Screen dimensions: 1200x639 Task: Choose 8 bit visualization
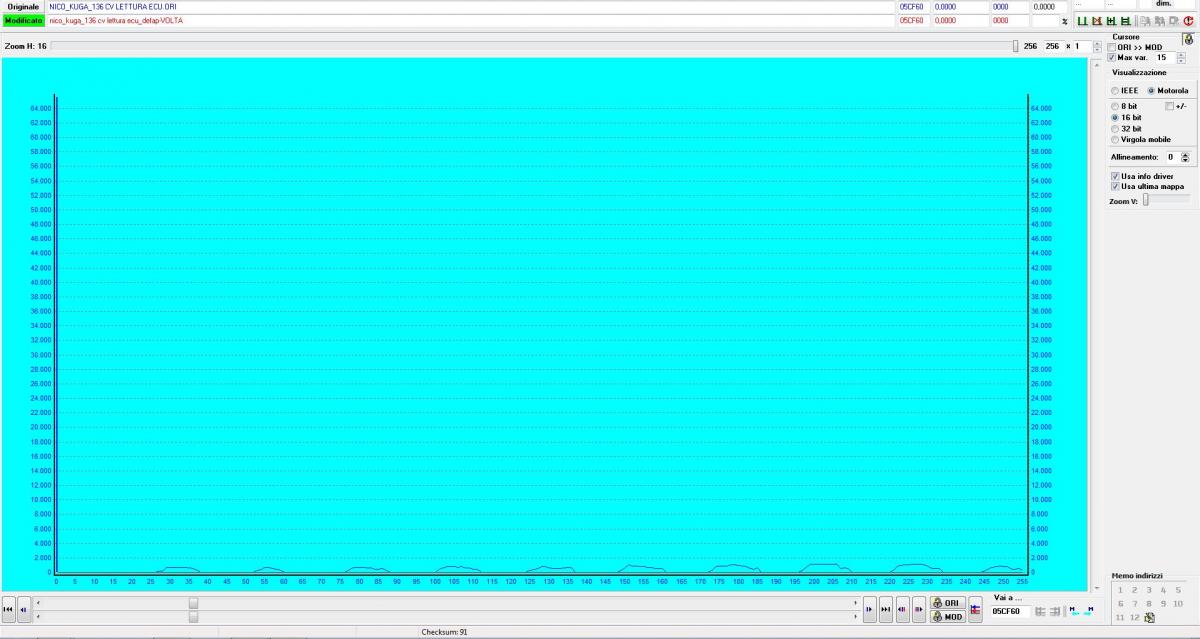click(1116, 106)
